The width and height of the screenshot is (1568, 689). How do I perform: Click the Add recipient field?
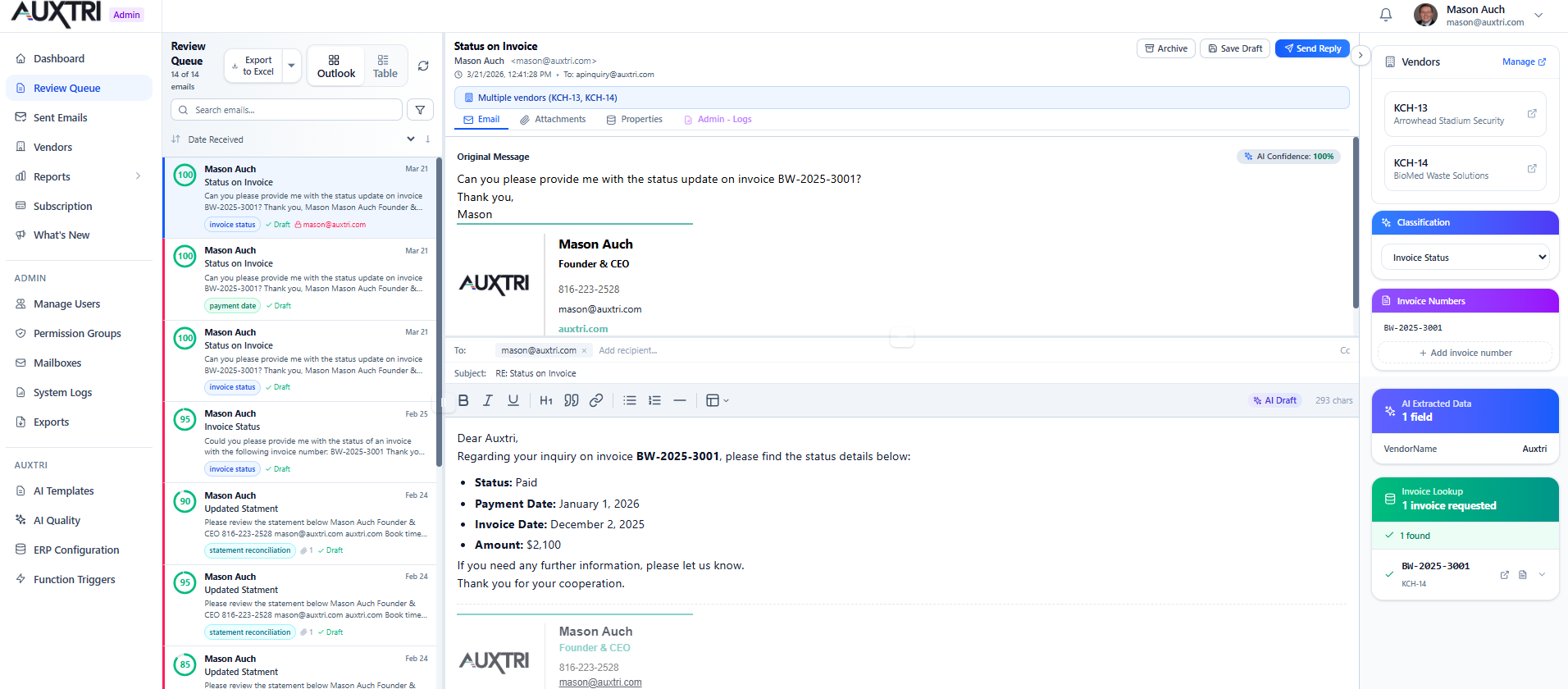tap(628, 350)
